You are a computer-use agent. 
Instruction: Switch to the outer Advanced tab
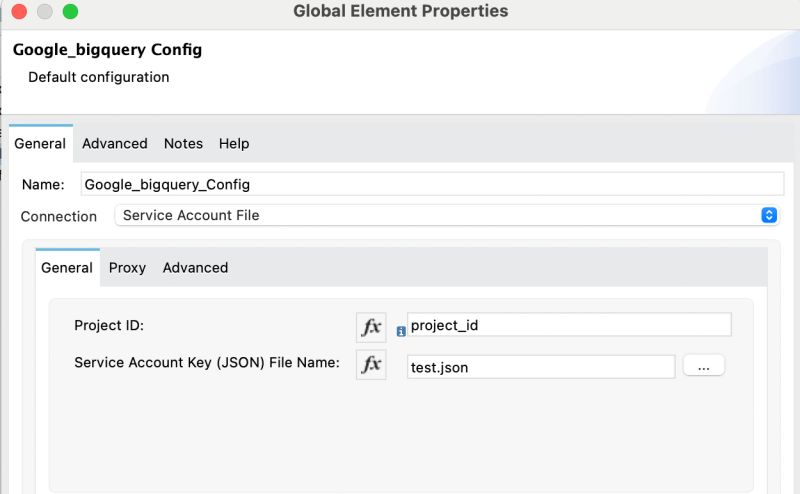(115, 143)
